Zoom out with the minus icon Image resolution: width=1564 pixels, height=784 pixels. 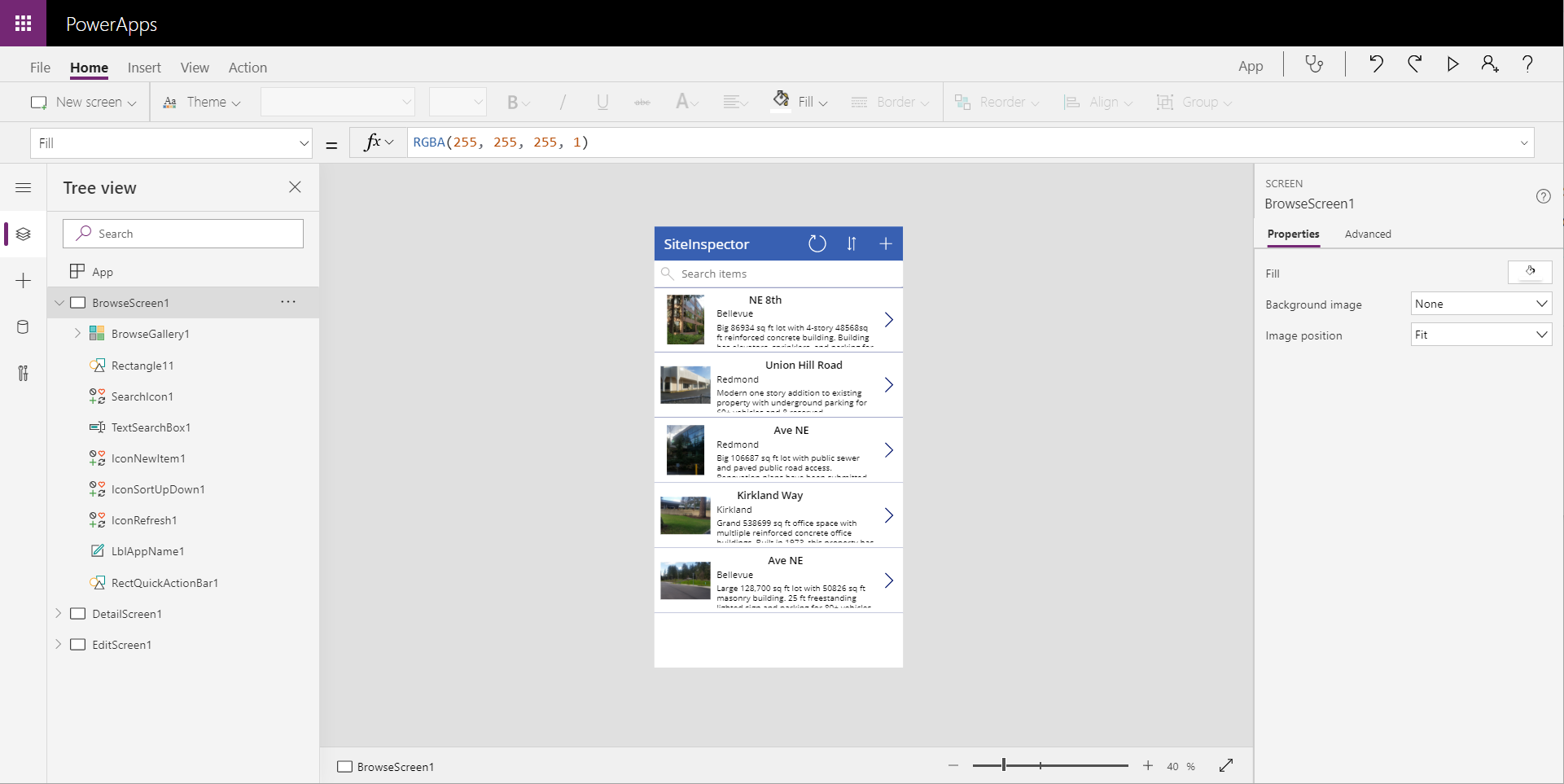point(953,765)
